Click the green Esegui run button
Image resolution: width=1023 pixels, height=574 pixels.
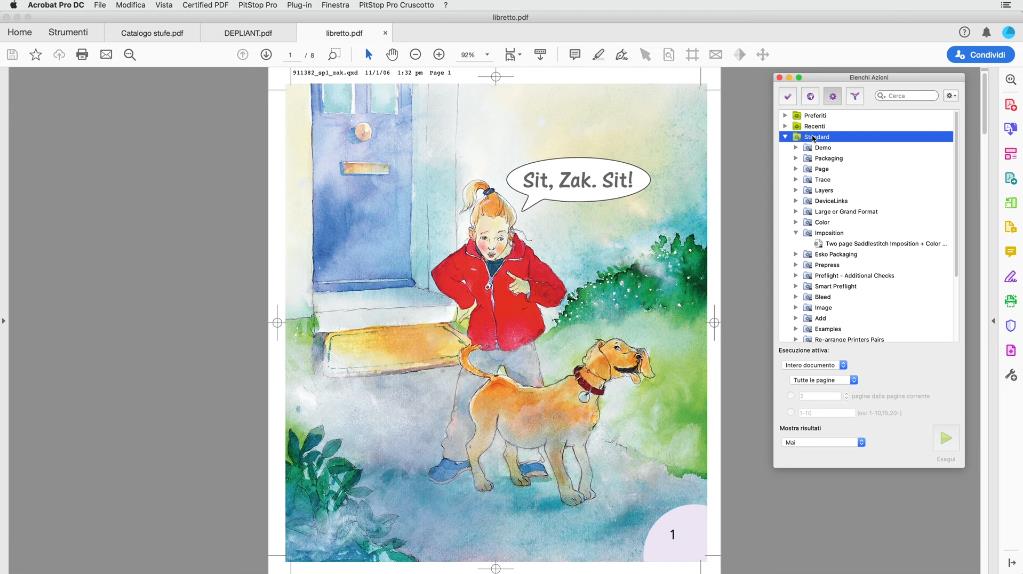pyautogui.click(x=946, y=438)
